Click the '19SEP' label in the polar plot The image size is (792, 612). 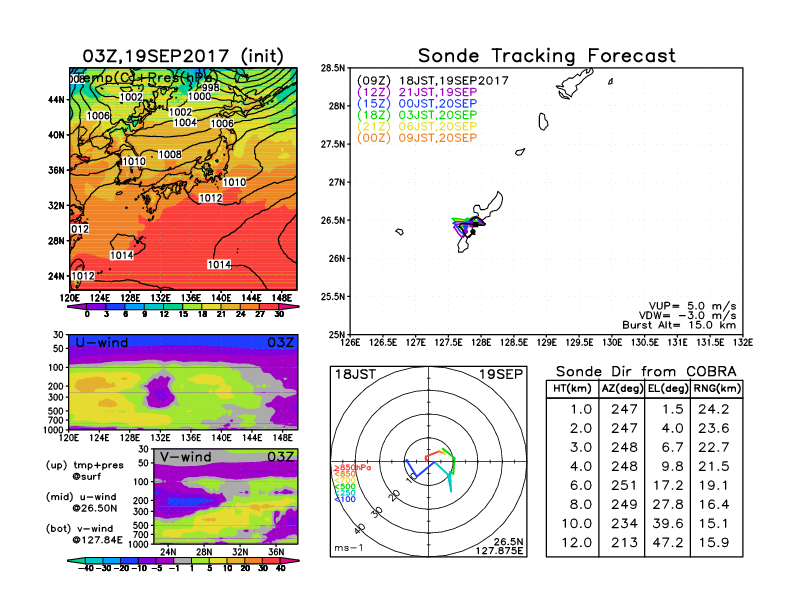click(501, 374)
